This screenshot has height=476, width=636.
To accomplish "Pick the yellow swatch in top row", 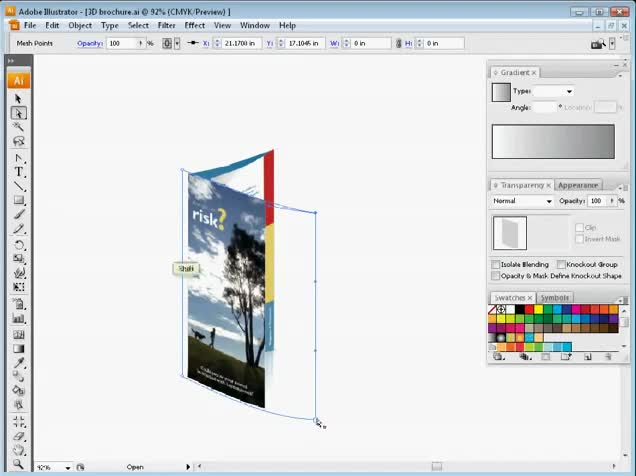I will pyautogui.click(x=538, y=310).
